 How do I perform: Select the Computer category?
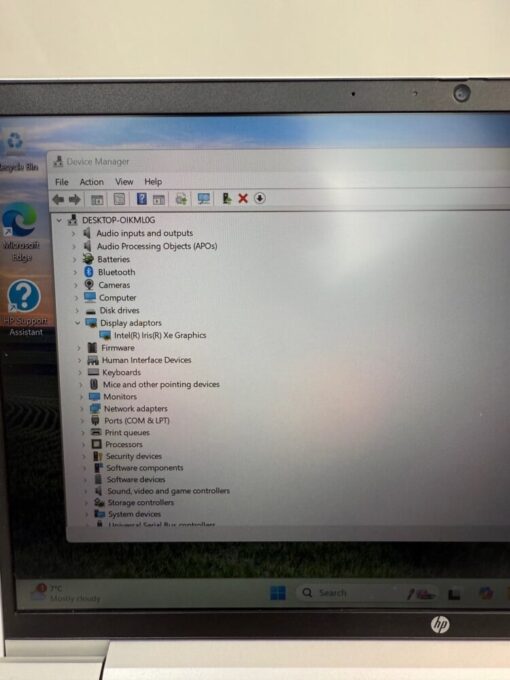118,298
